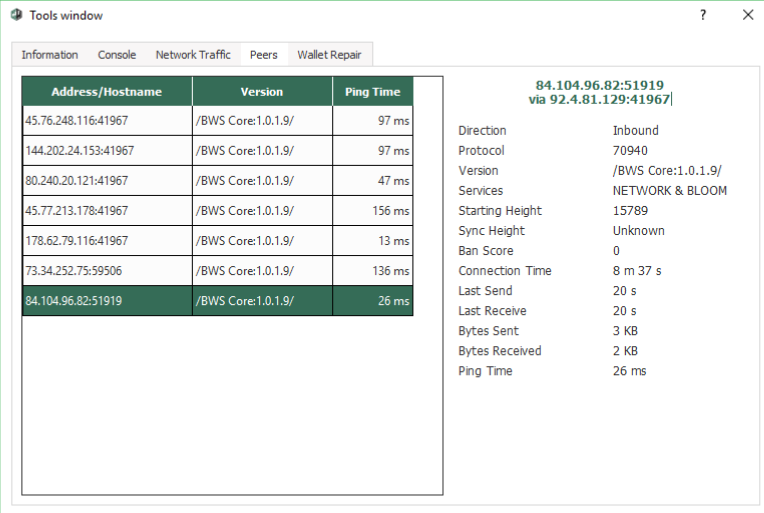Click the Last Receive label
This screenshot has height=513, width=764.
click(x=492, y=311)
